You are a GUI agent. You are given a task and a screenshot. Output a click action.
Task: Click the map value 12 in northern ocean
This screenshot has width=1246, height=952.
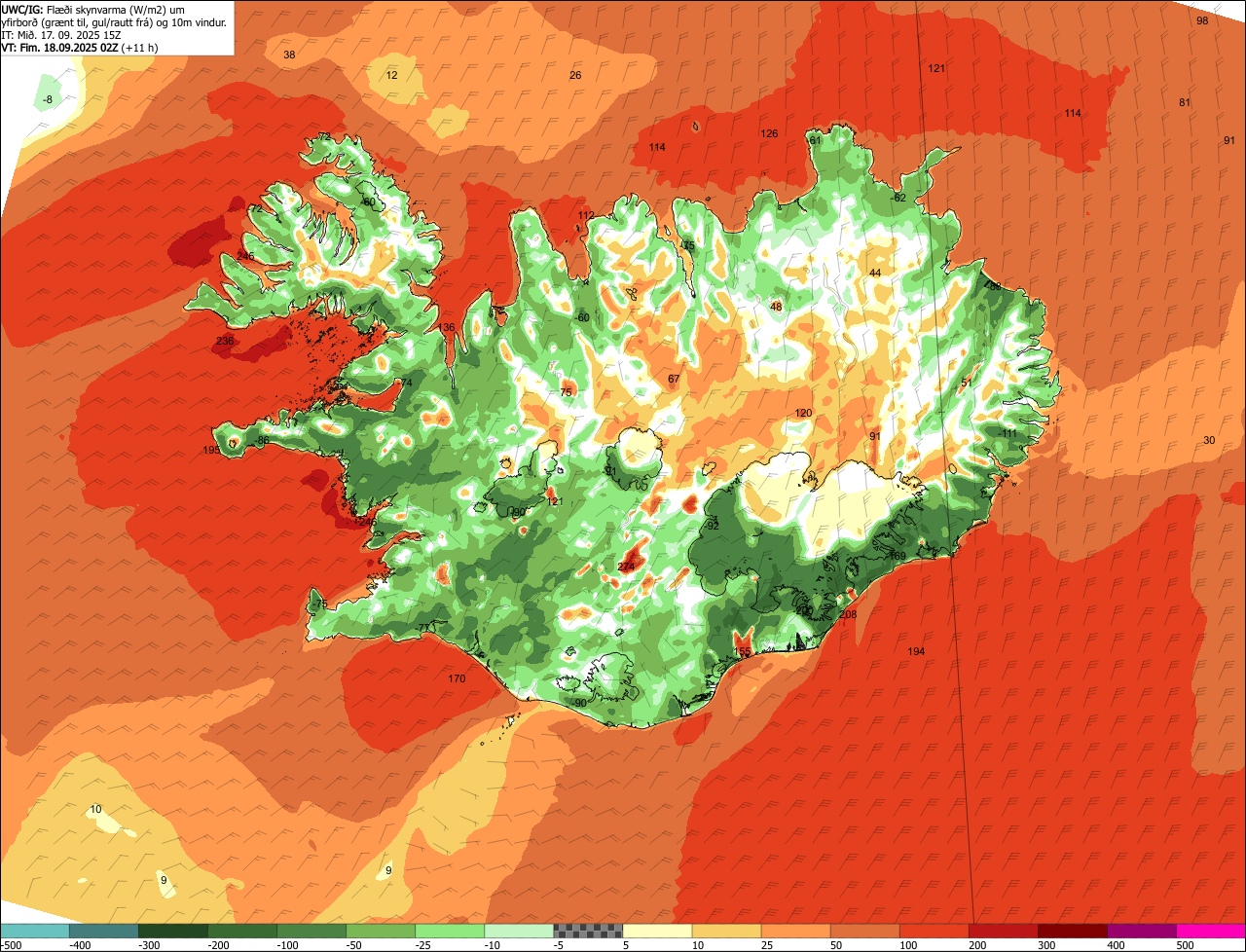click(391, 75)
